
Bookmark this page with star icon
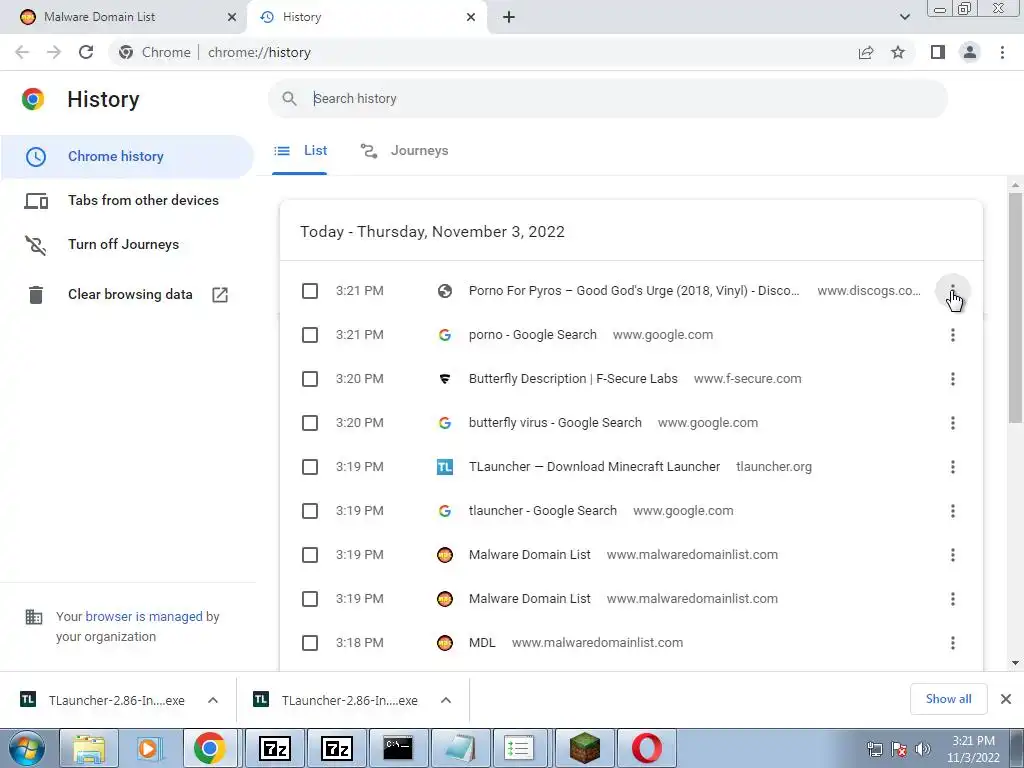point(898,52)
